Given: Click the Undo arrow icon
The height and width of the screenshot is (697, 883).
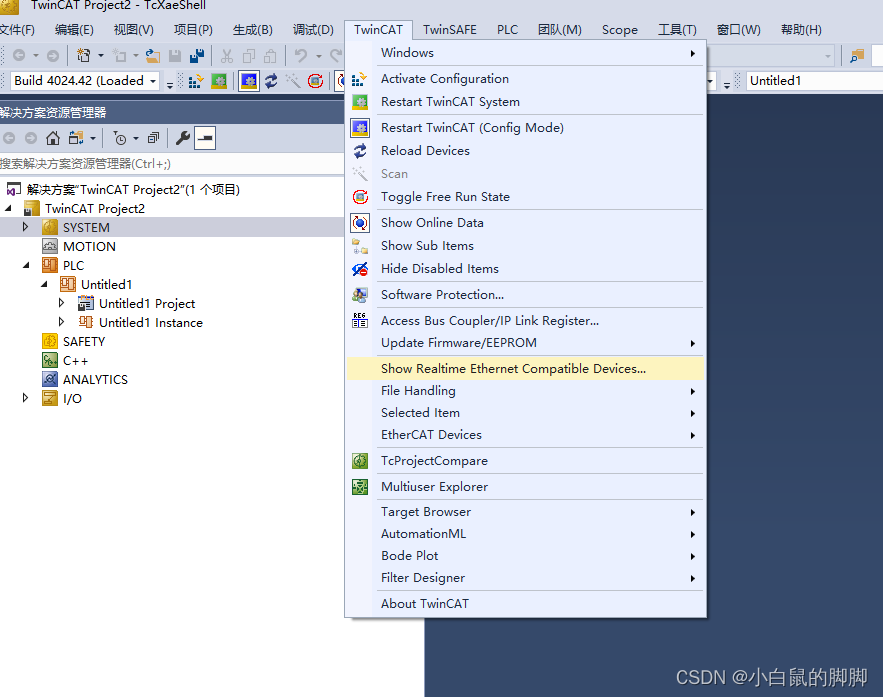Looking at the screenshot, I should pos(301,55).
